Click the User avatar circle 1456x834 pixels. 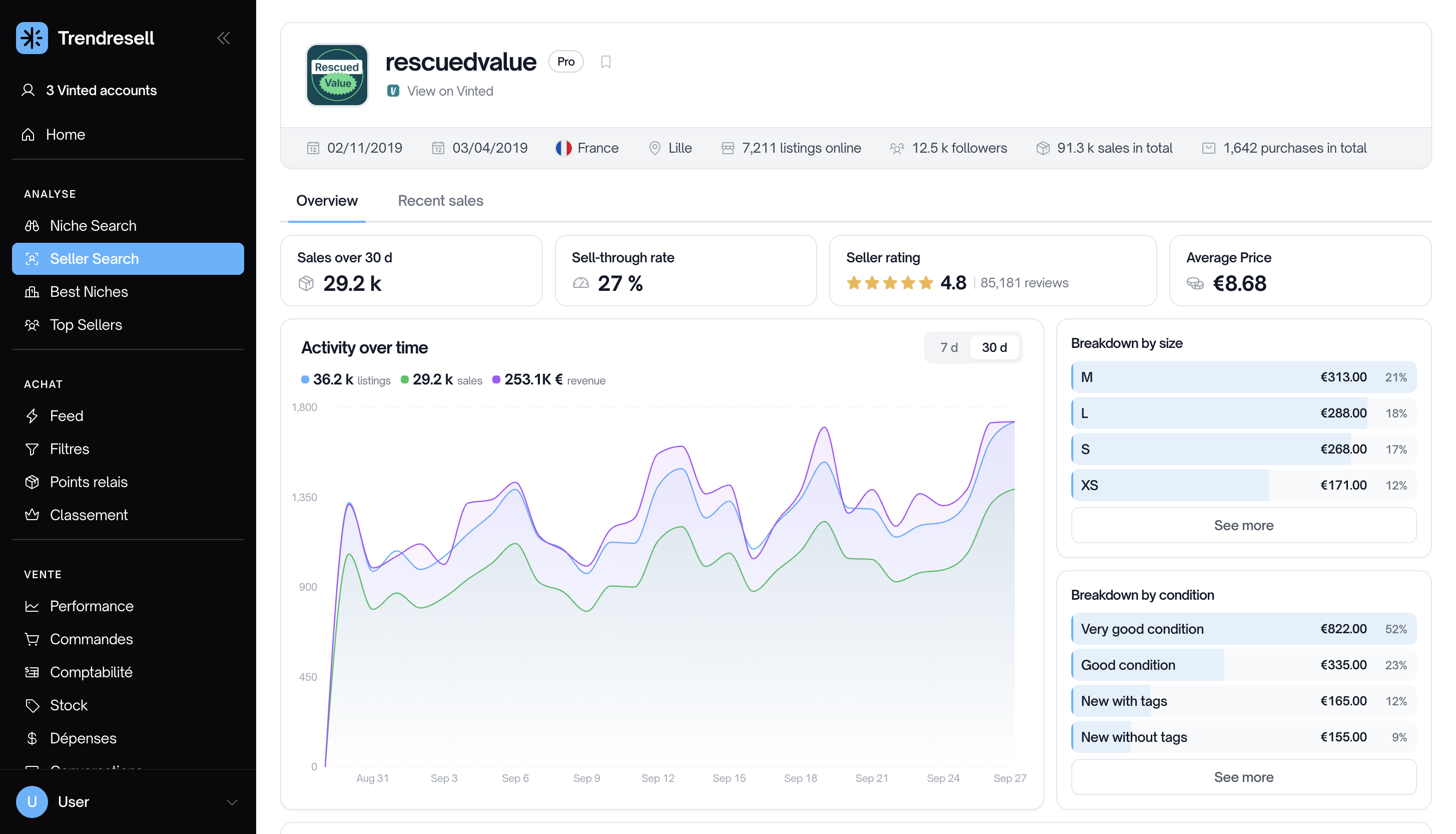(32, 802)
